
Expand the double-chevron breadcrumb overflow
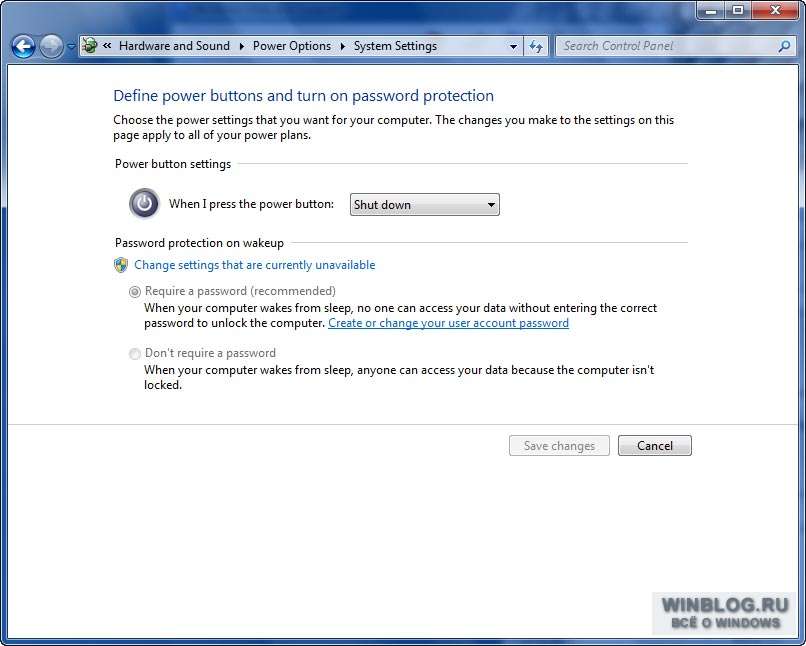coord(107,46)
